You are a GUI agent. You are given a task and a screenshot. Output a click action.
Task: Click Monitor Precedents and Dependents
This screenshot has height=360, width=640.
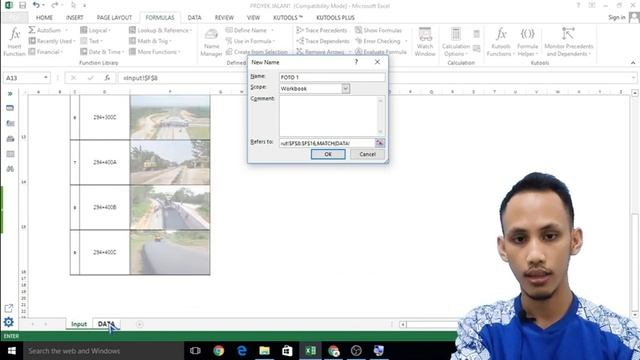pyautogui.click(x=569, y=42)
